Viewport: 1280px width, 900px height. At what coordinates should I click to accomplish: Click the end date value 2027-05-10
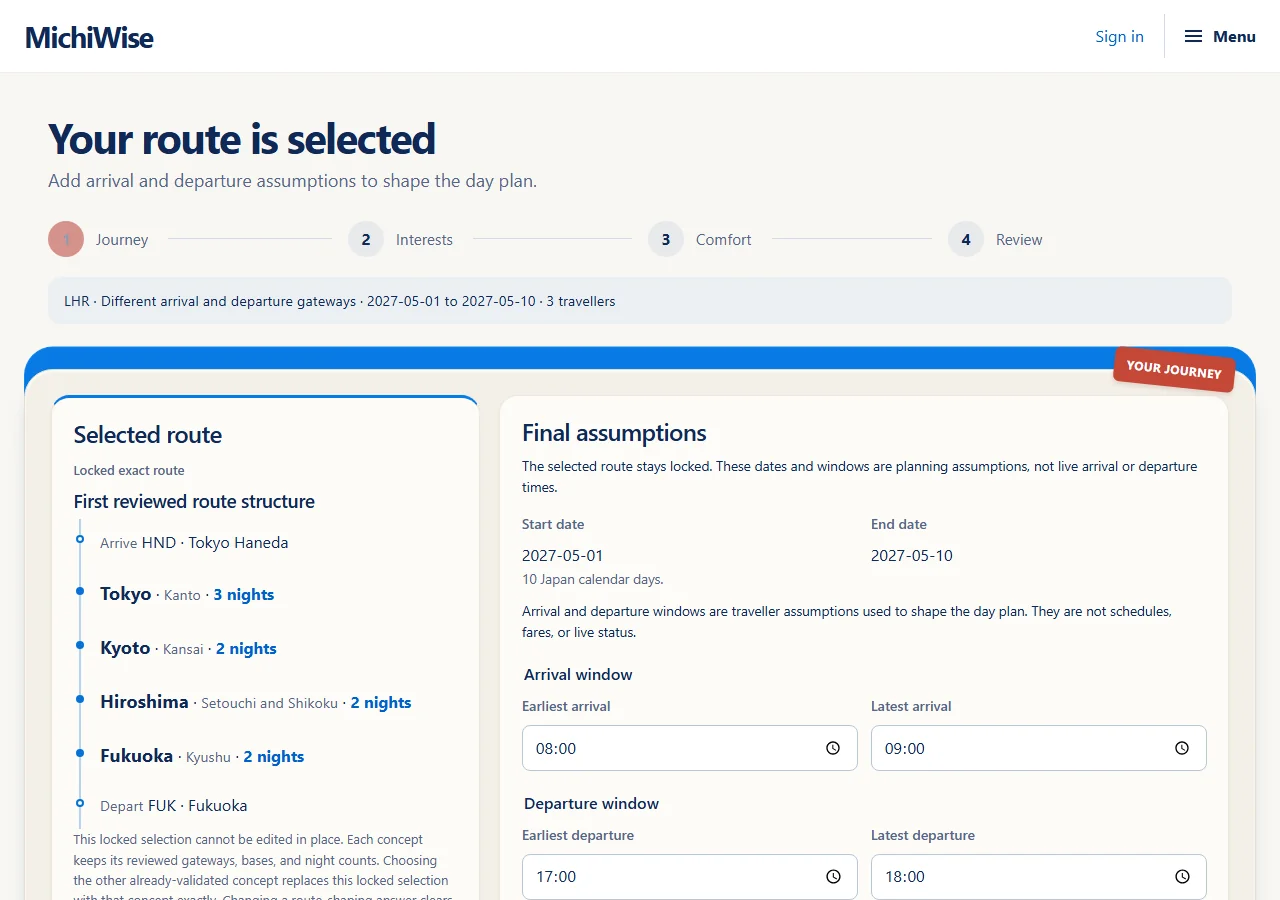click(x=912, y=555)
